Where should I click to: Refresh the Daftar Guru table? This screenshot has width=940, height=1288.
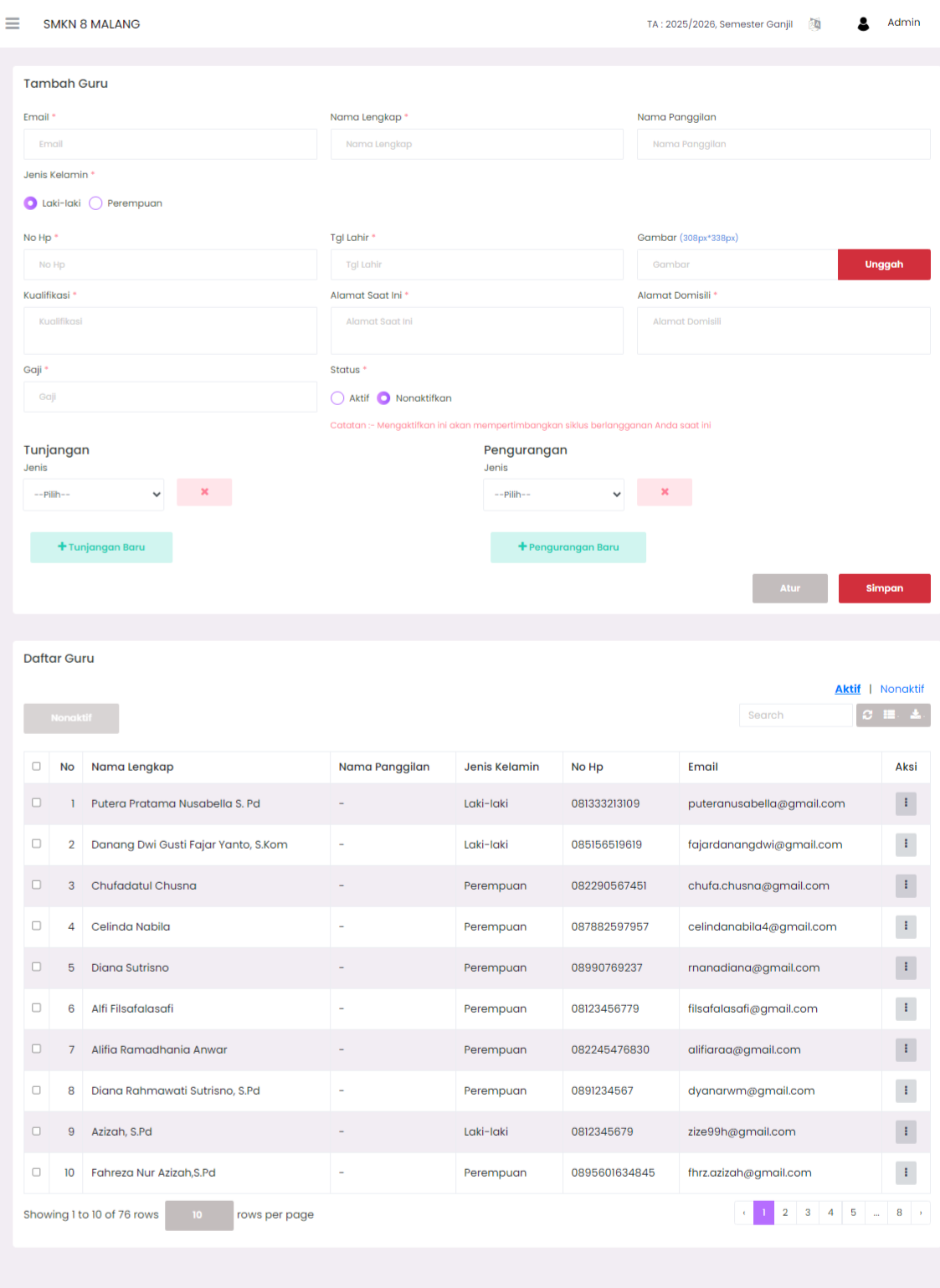tap(867, 715)
